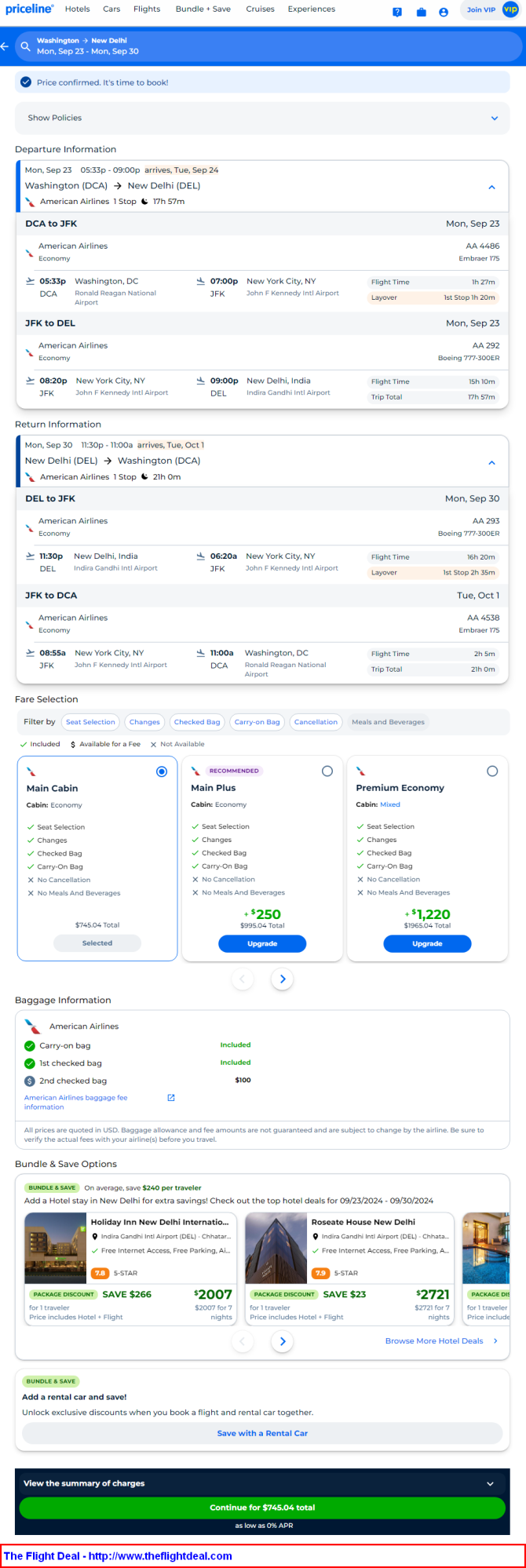The width and height of the screenshot is (526, 1568).
Task: Open the Hotels tab
Action: tap(78, 9)
